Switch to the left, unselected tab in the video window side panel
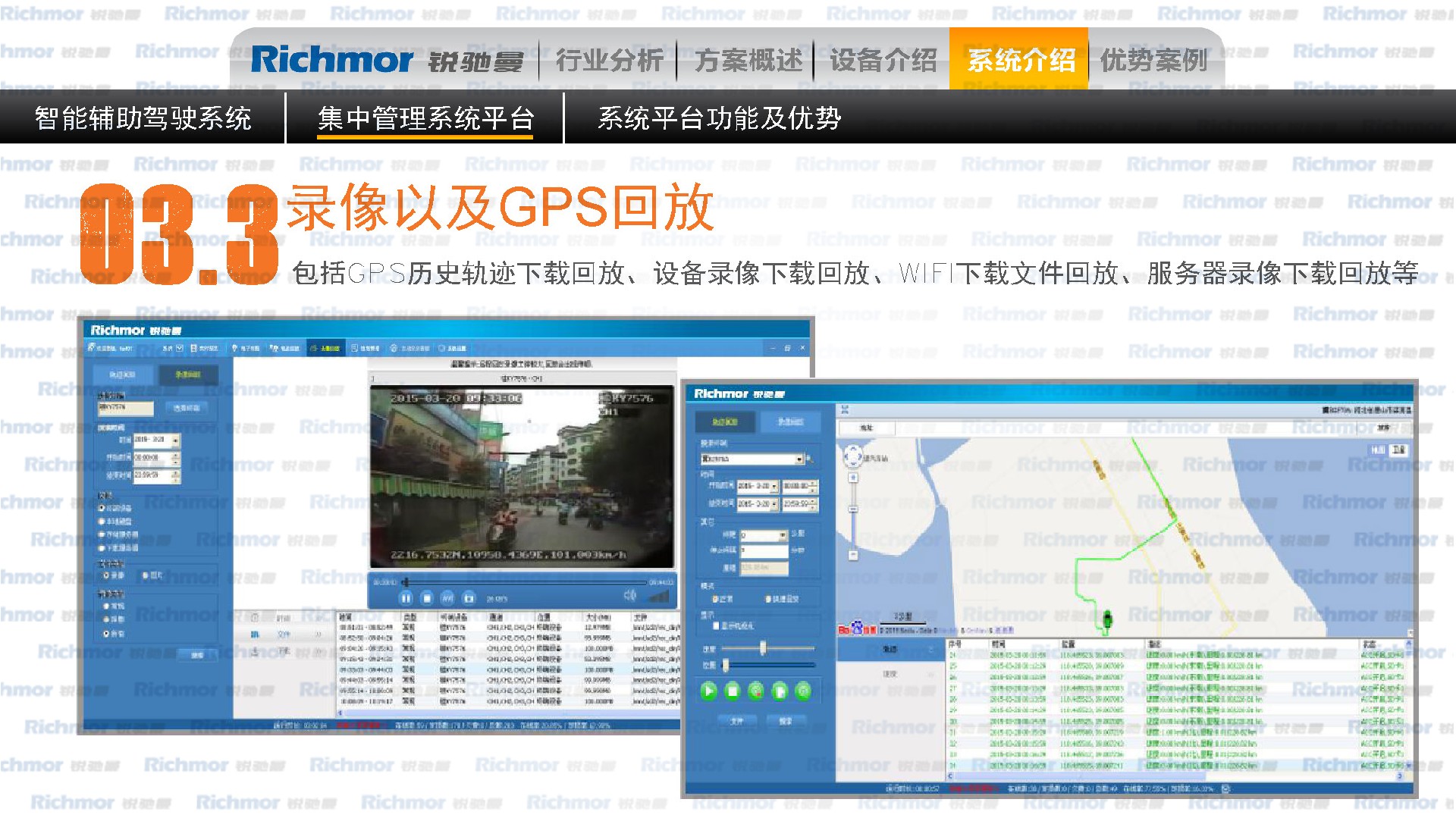Viewport: 1456px width, 818px height. [122, 375]
